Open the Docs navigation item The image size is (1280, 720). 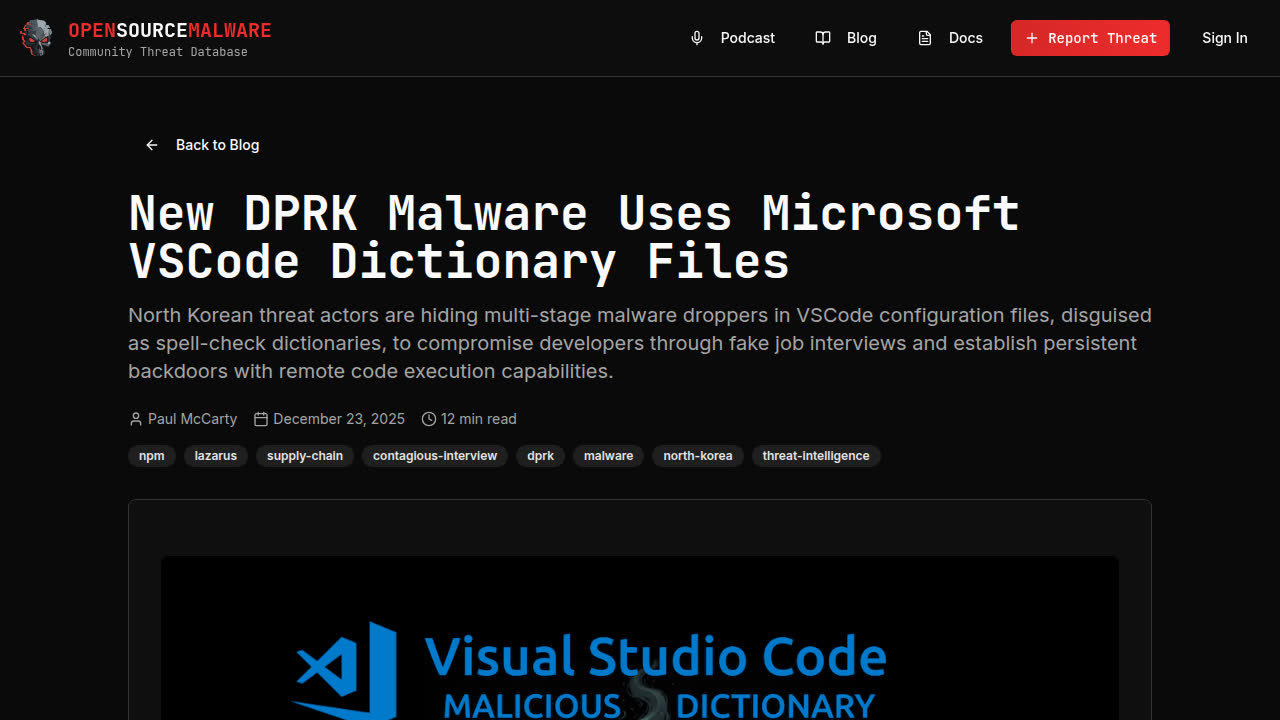(x=950, y=38)
